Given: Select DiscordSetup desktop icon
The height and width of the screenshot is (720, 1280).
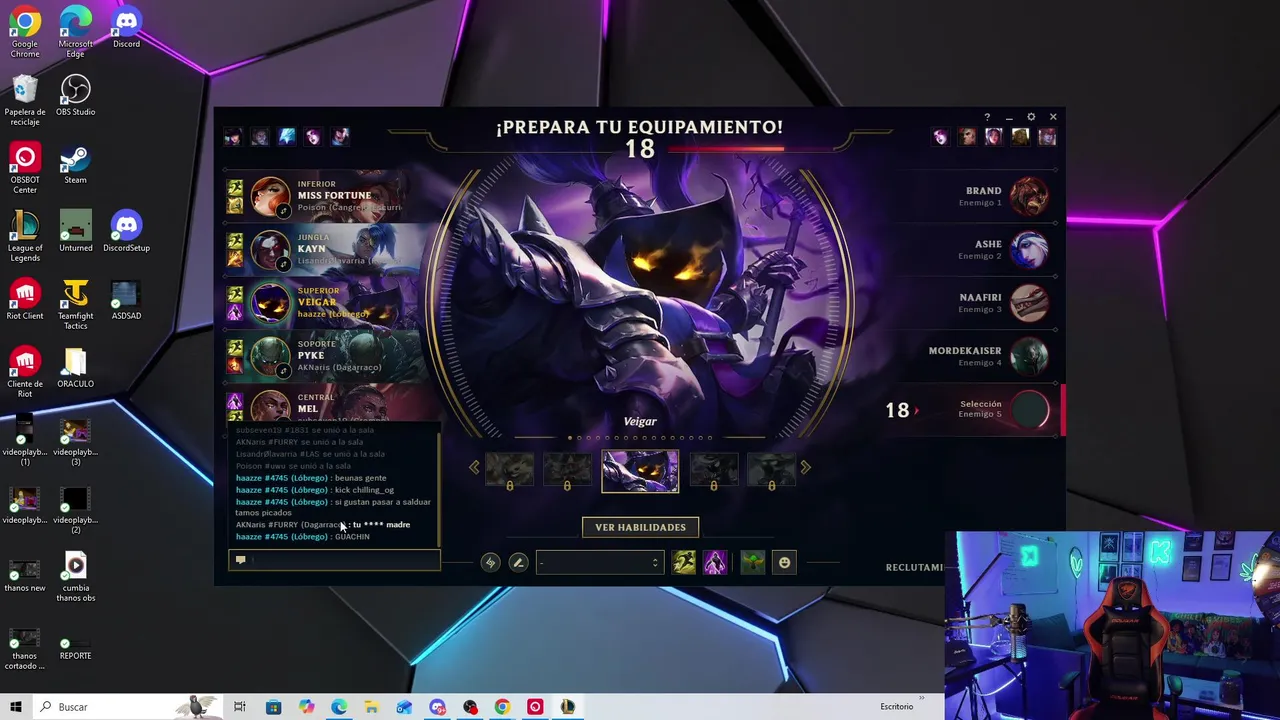Looking at the screenshot, I should click(x=126, y=232).
